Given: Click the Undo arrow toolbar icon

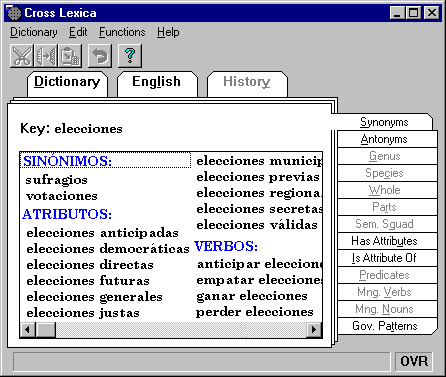Looking at the screenshot, I should pos(100,56).
